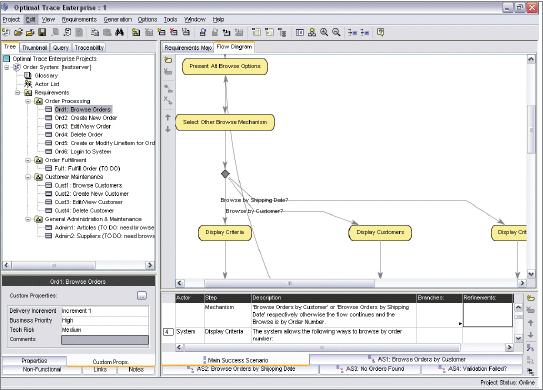Click the zoom in magnifier icon
Image resolution: width=543 pixels, height=390 pixels.
324,33
